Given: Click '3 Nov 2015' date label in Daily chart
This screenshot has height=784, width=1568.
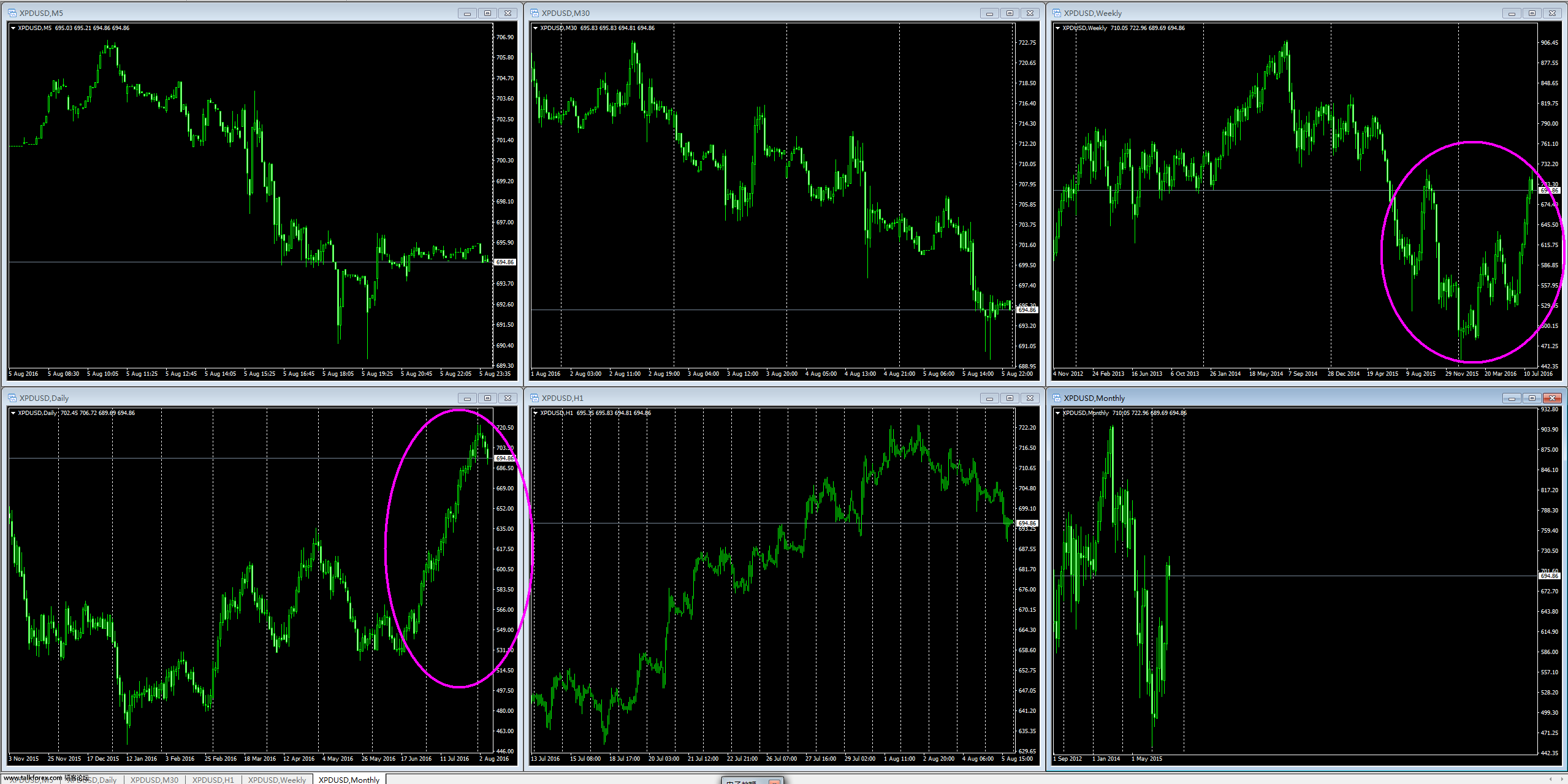Looking at the screenshot, I should pyautogui.click(x=23, y=758).
